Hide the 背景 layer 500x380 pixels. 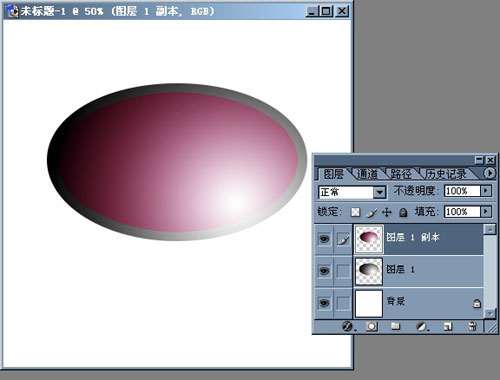[x=324, y=303]
